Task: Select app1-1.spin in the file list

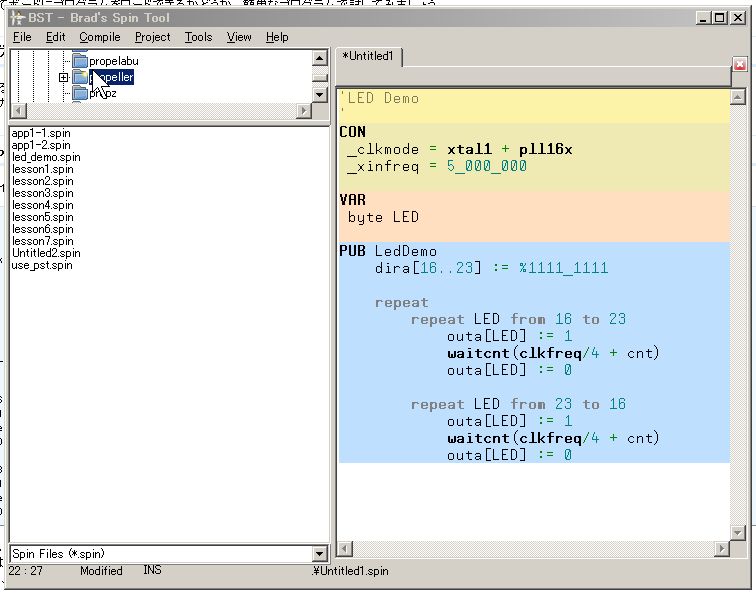Action: 41,133
